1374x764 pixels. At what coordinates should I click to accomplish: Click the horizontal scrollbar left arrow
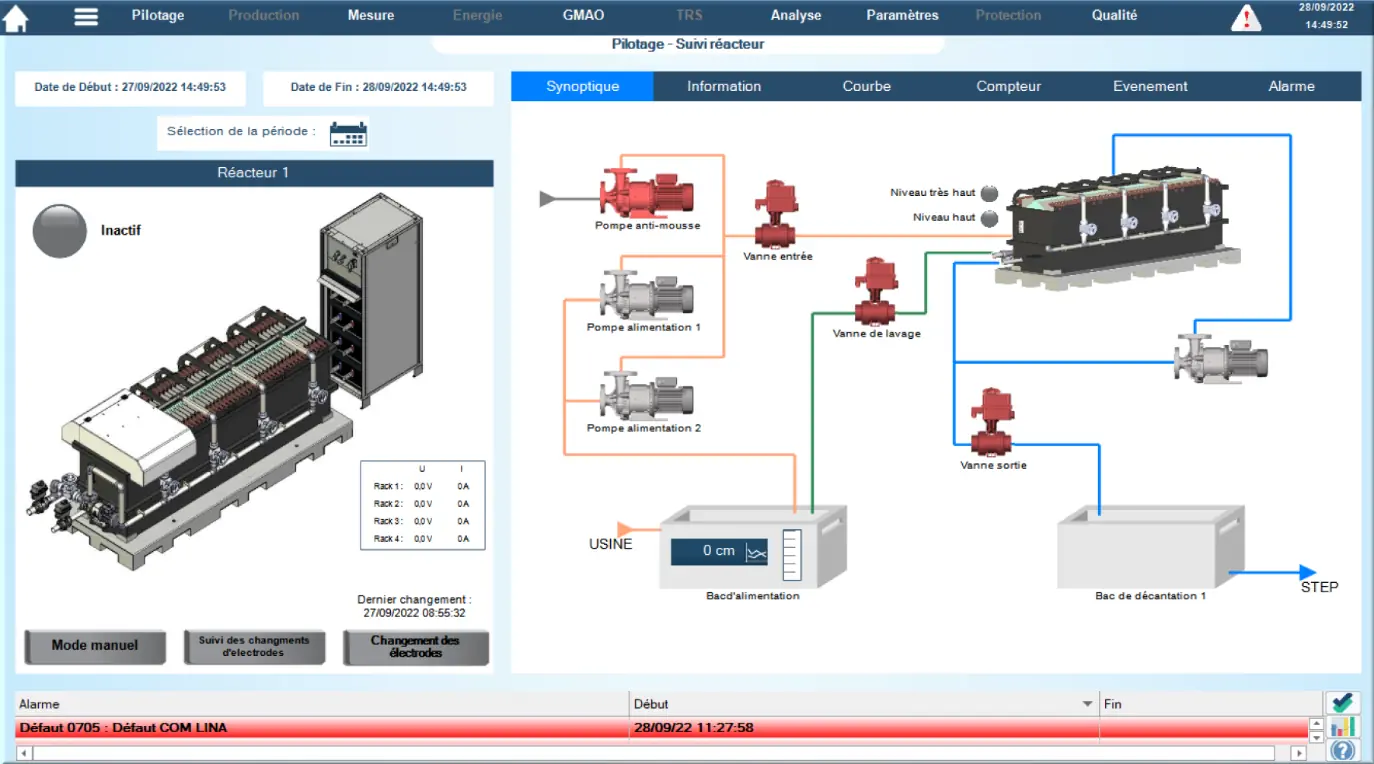[24, 753]
